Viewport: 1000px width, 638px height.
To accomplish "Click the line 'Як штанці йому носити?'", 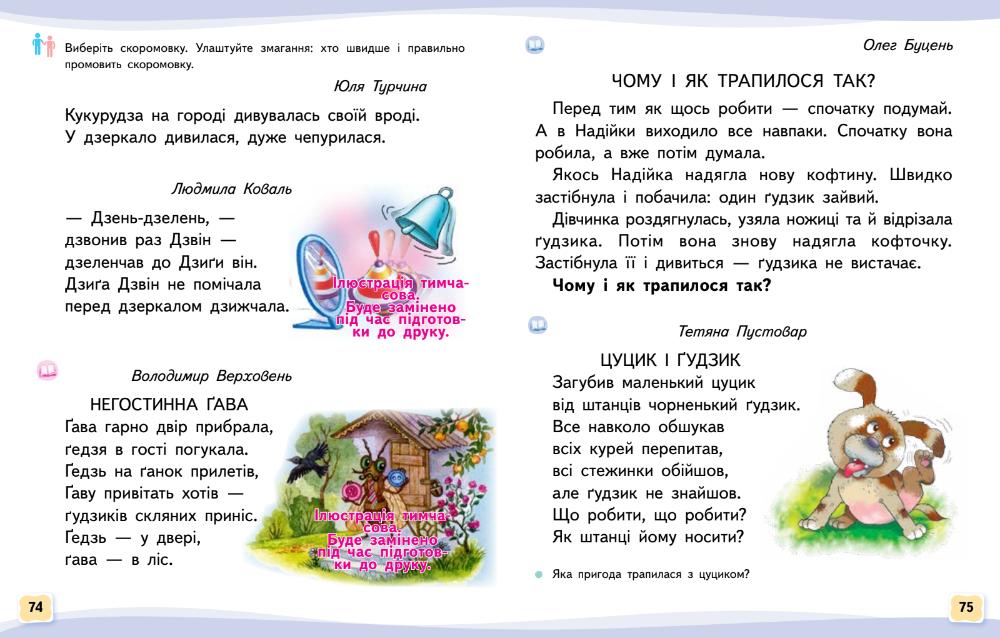I will [x=649, y=537].
